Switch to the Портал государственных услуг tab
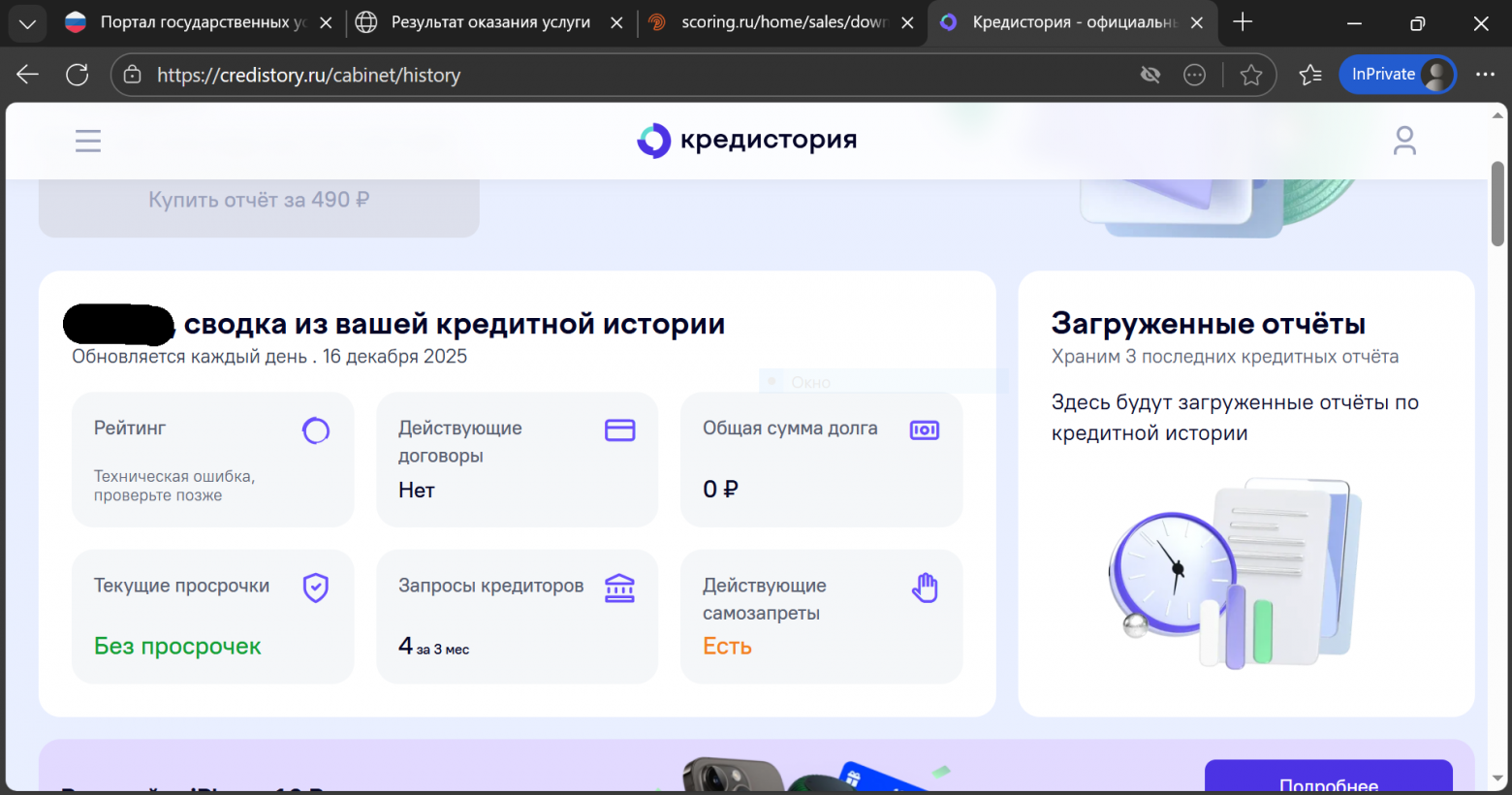Screen dimensions: 1512x795 (x=194, y=21)
